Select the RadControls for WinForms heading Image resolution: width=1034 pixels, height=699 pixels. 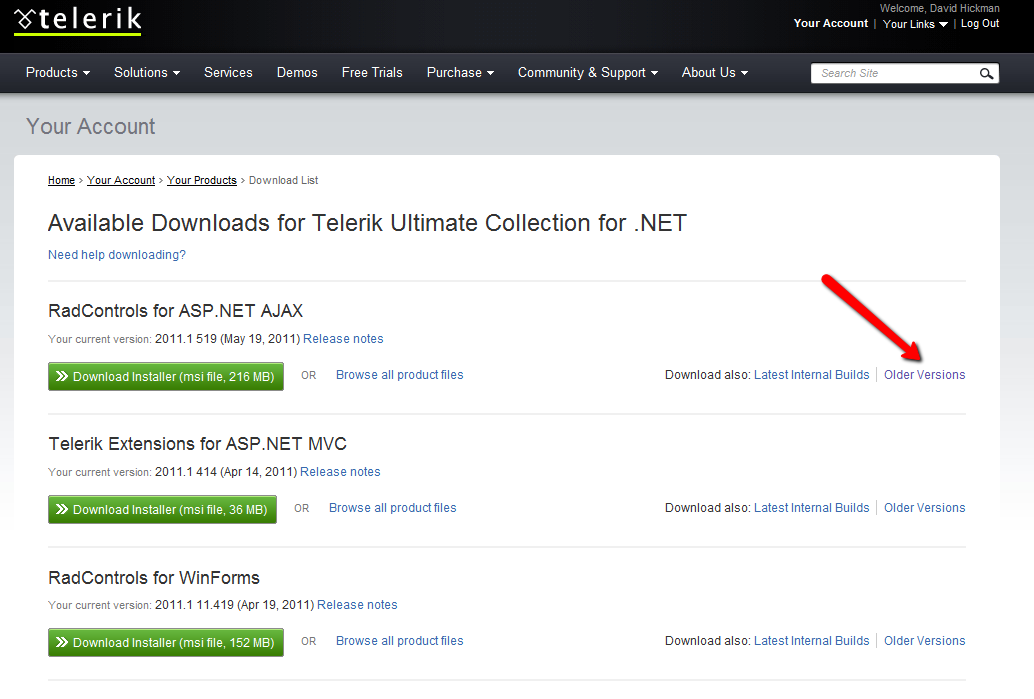point(154,578)
